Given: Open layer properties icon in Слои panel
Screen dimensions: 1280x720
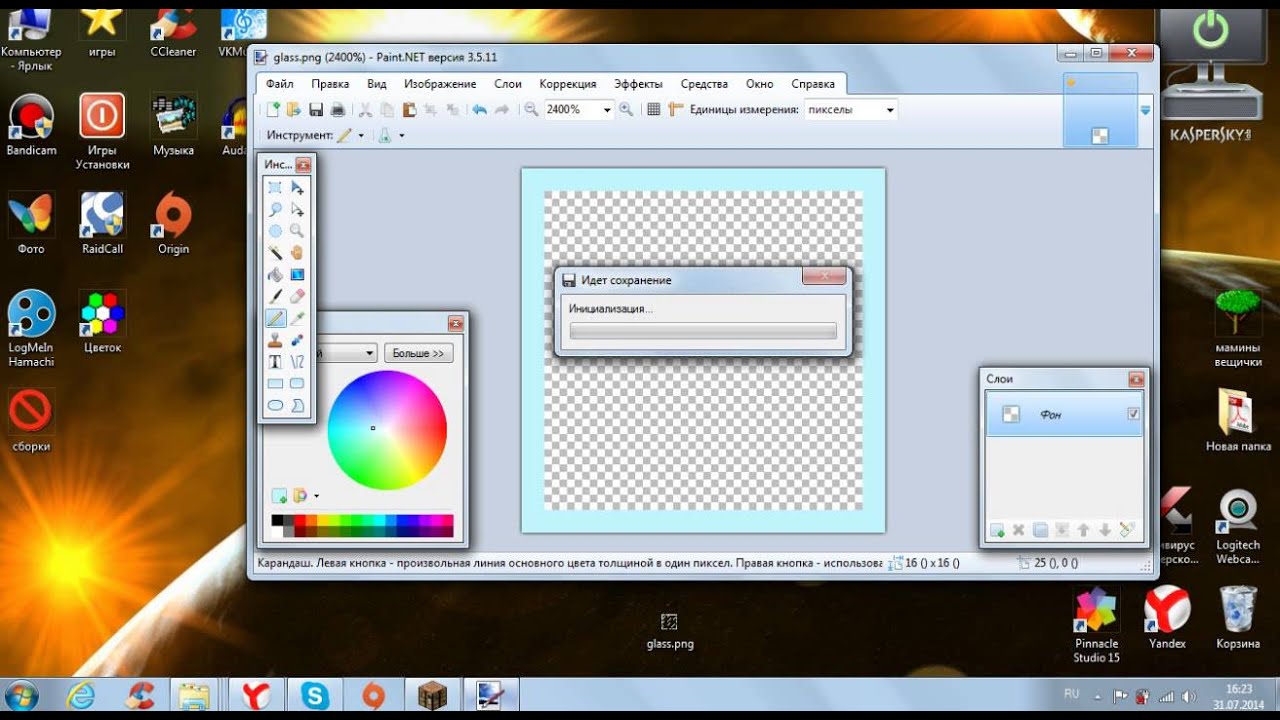Looking at the screenshot, I should coord(1128,530).
